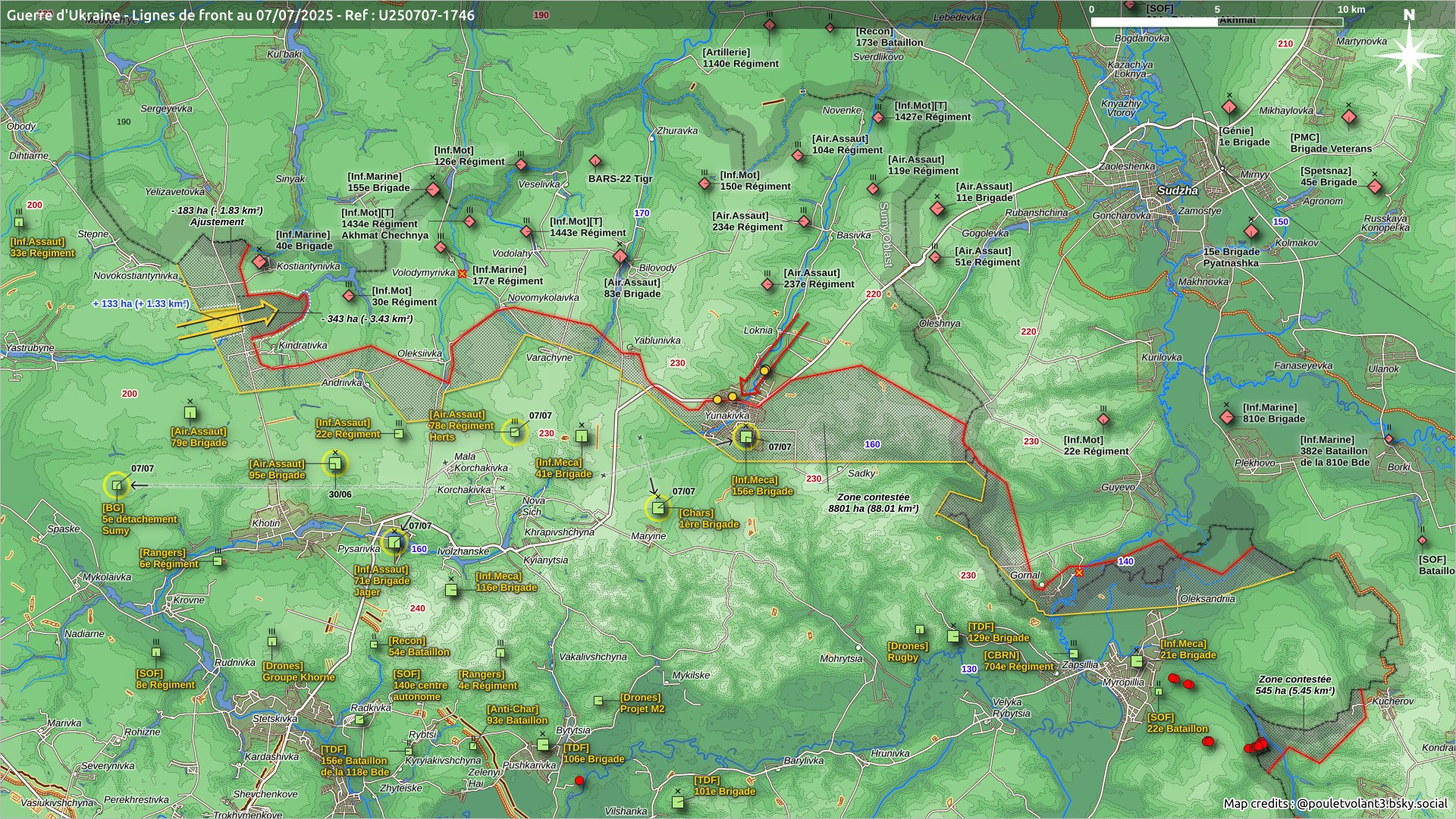Select the circled 78e Régiment Herts marker
The width and height of the screenshot is (1456, 819).
515,432
